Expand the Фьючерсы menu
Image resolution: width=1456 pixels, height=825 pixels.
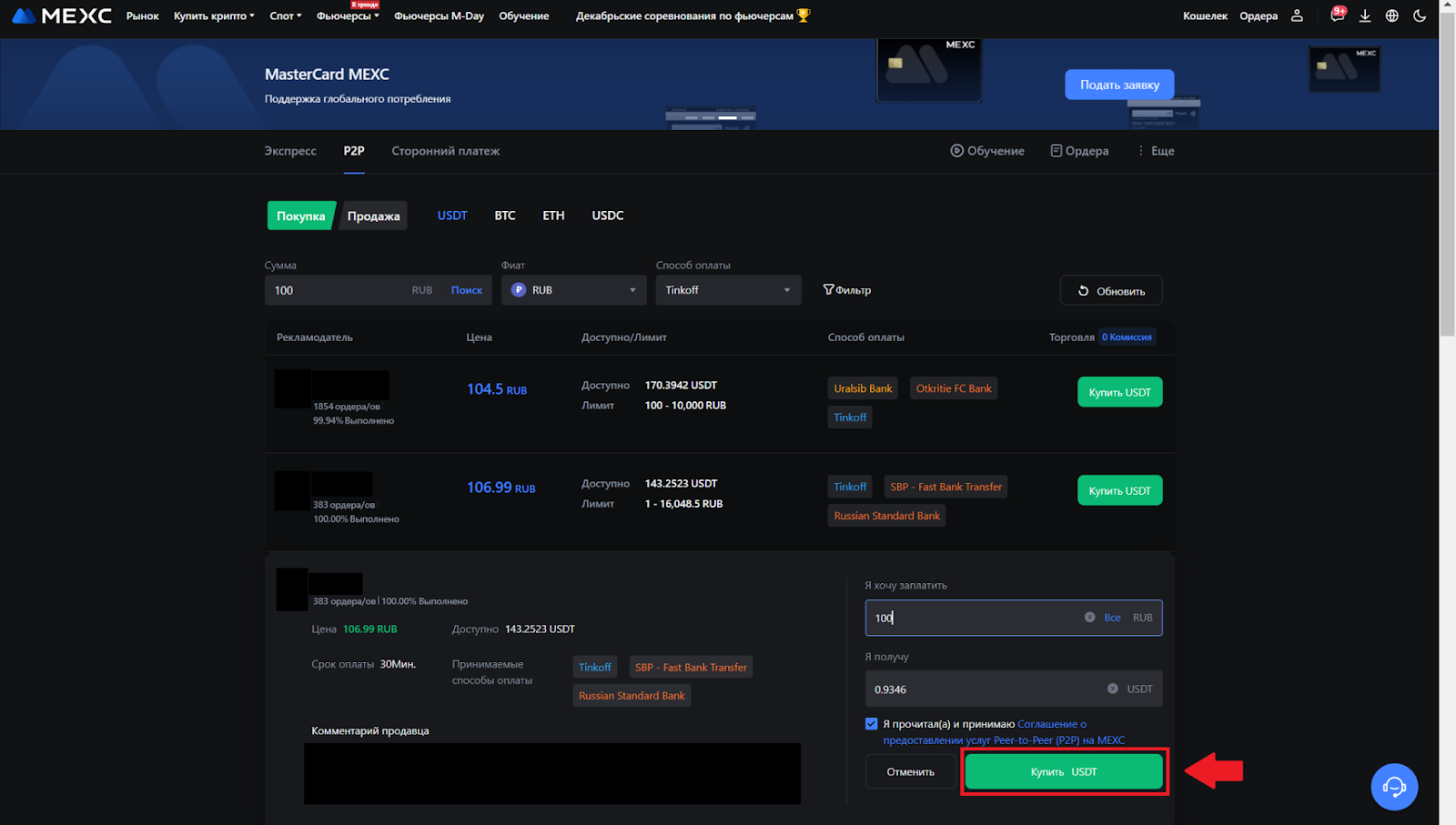point(348,15)
